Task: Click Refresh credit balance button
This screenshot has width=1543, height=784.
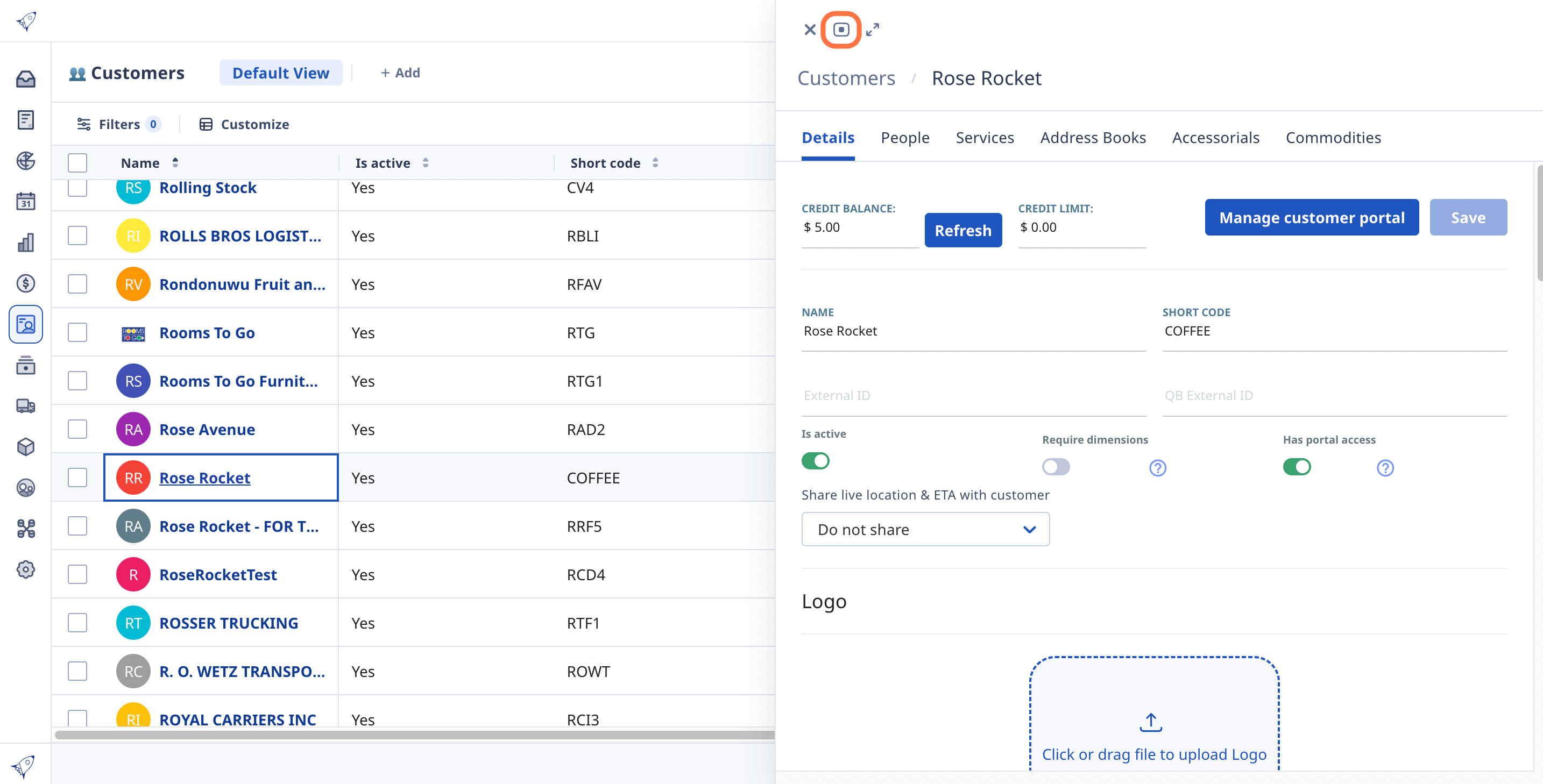Action: click(962, 230)
